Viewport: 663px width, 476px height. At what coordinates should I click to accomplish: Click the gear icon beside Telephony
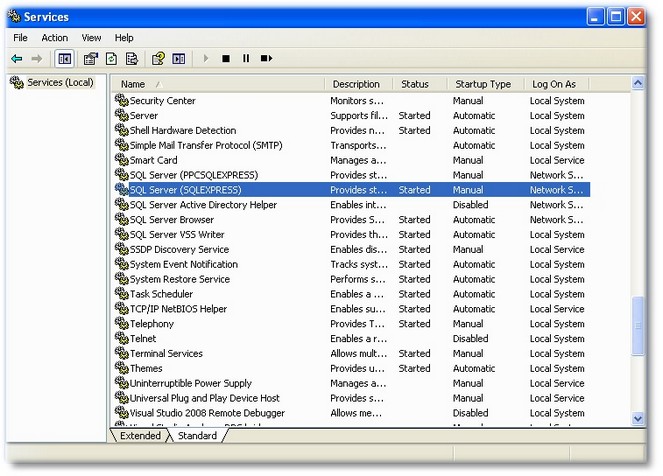(122, 324)
